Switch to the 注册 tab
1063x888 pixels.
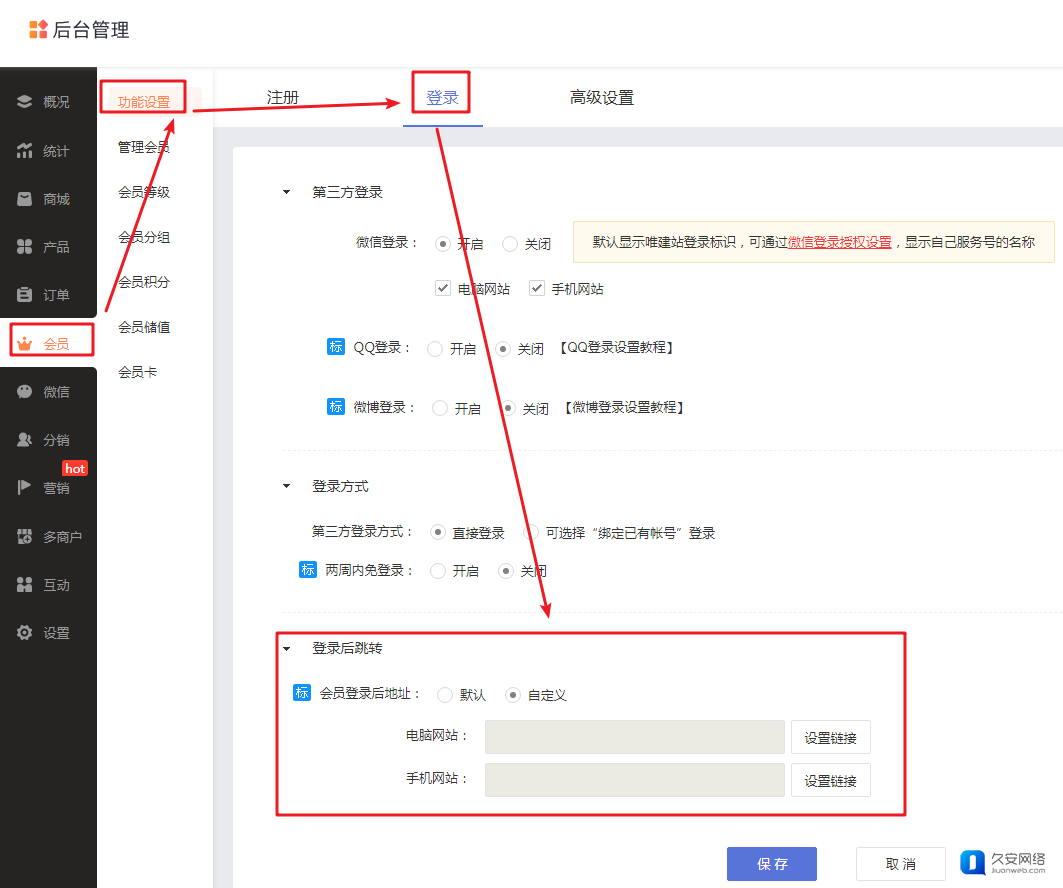283,98
